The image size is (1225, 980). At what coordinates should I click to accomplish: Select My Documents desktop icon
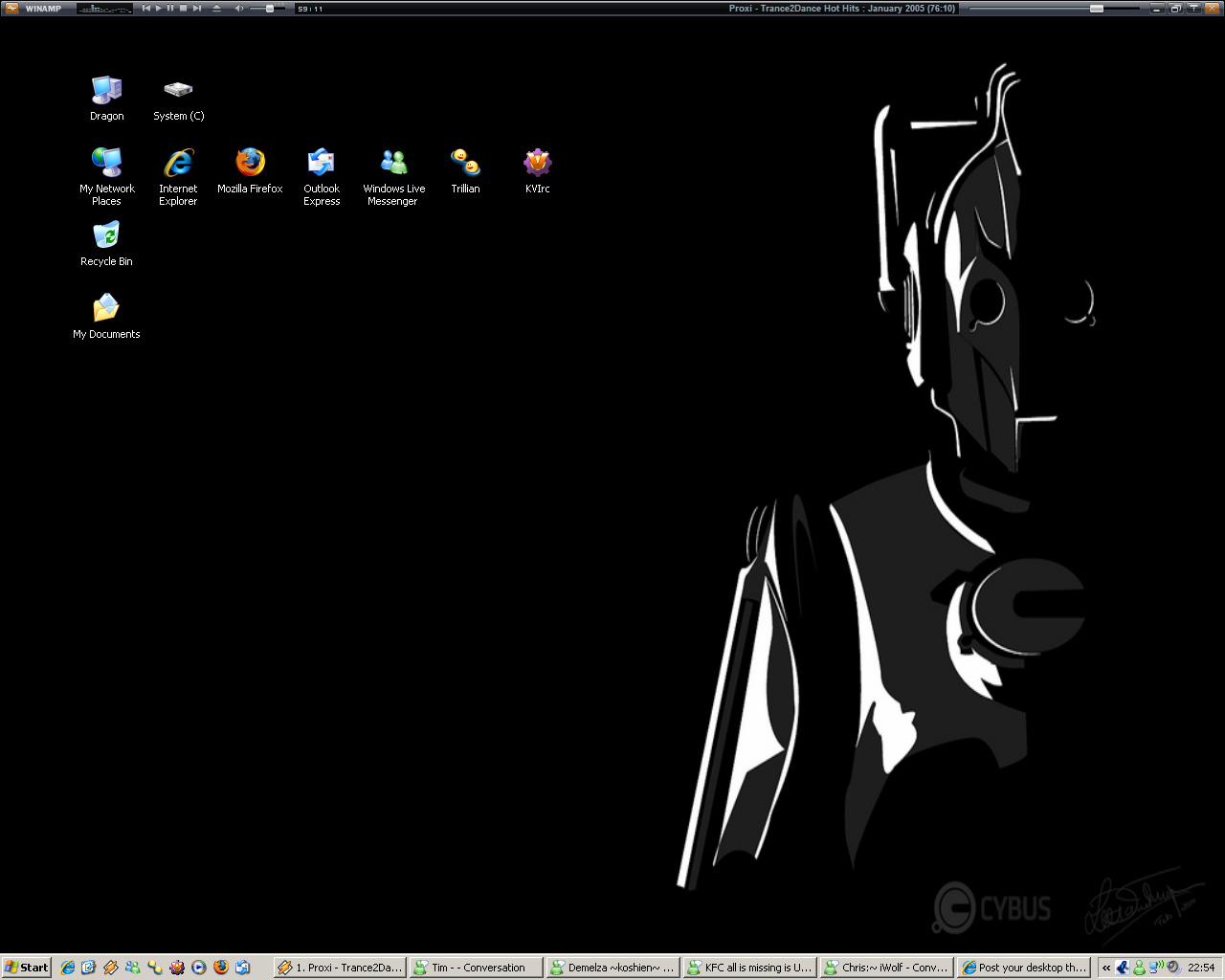tap(106, 316)
